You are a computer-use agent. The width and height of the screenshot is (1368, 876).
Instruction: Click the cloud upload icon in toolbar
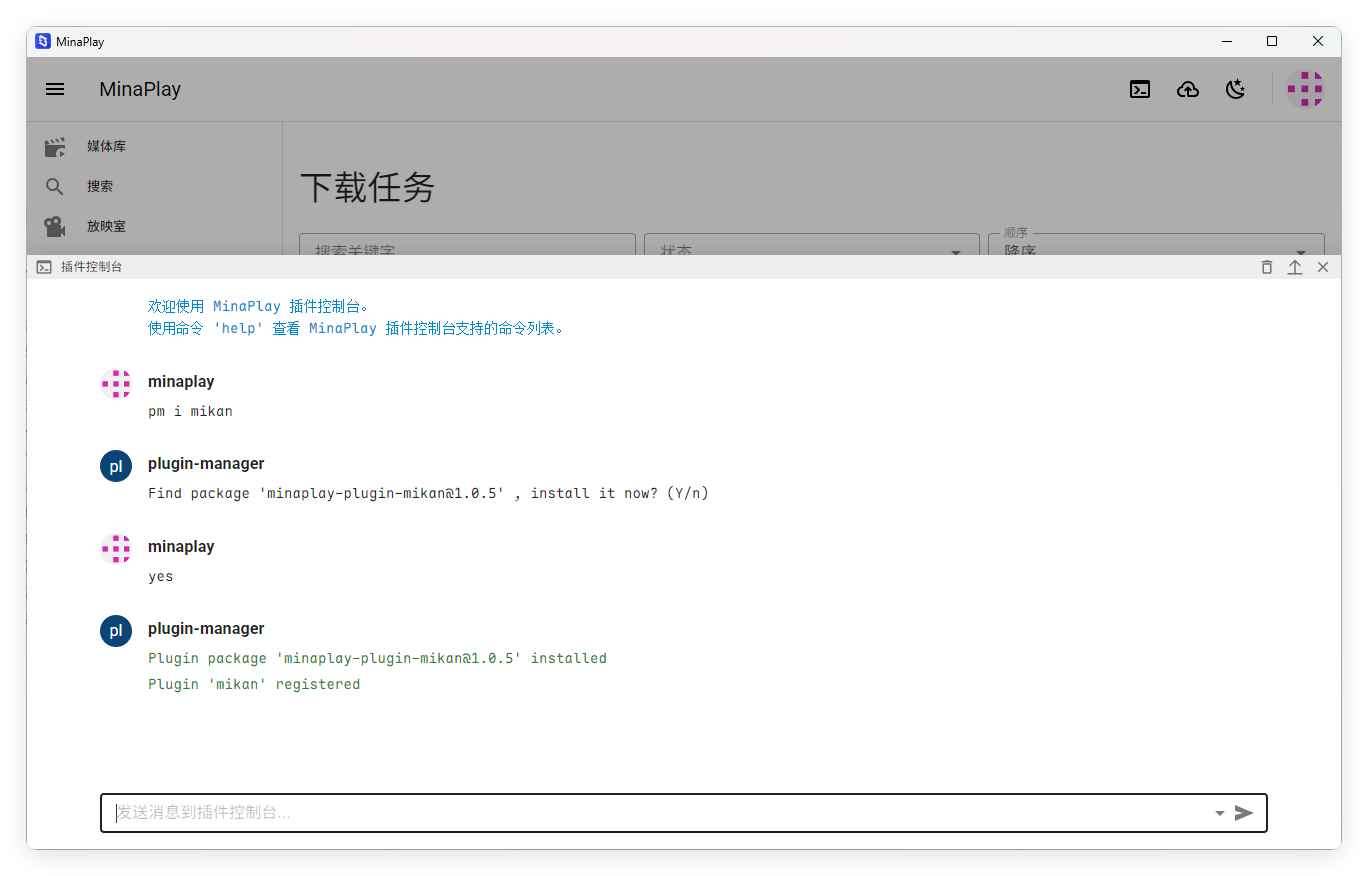1188,89
